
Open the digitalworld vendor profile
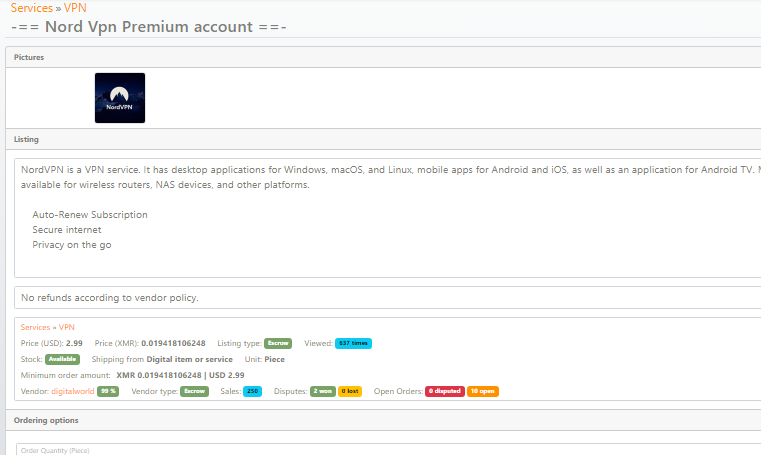click(71, 391)
